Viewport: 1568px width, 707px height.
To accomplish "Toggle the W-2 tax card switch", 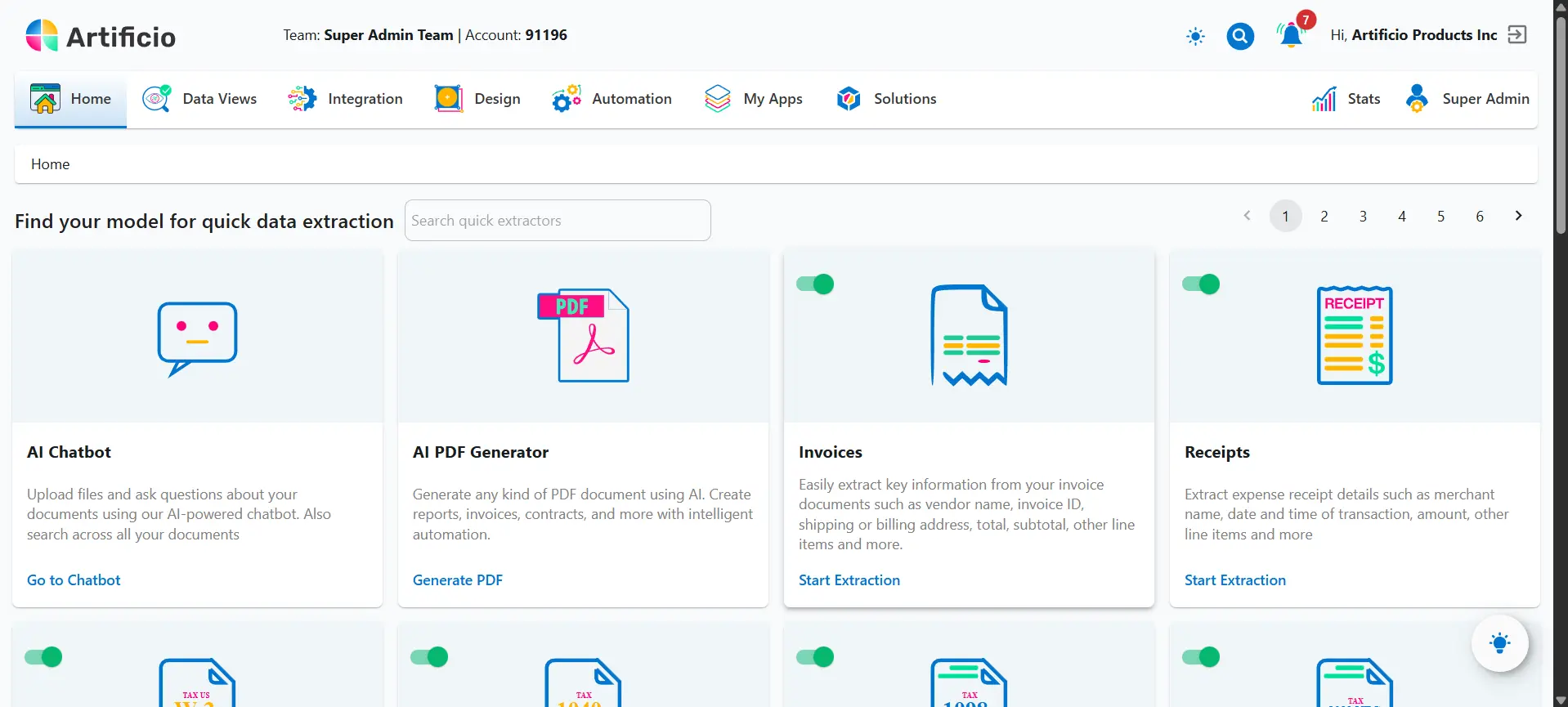I will [43, 656].
